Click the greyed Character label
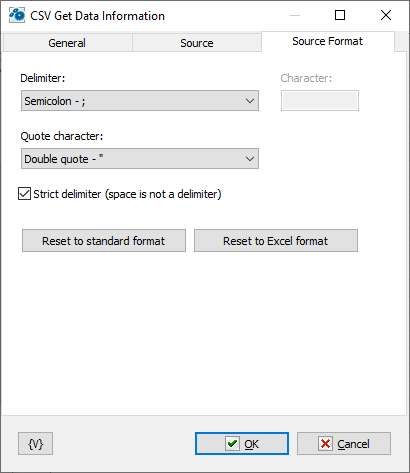The image size is (410, 473). (306, 78)
